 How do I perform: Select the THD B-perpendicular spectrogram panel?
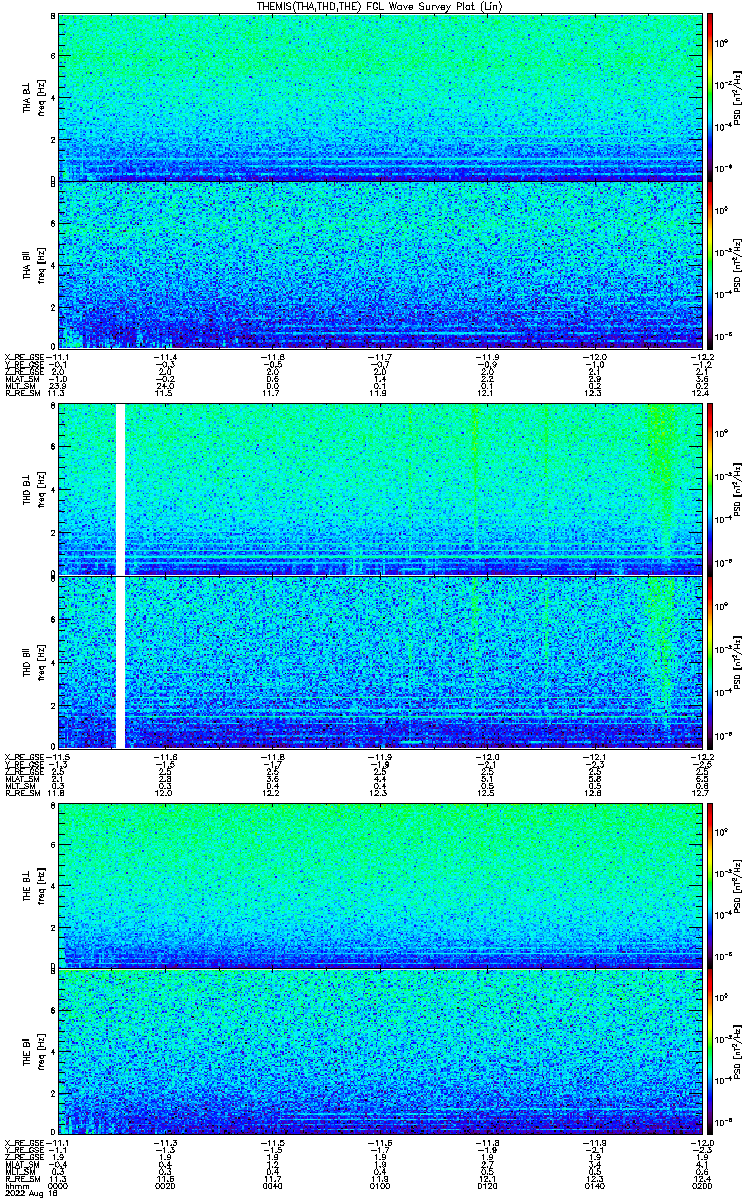382,489
